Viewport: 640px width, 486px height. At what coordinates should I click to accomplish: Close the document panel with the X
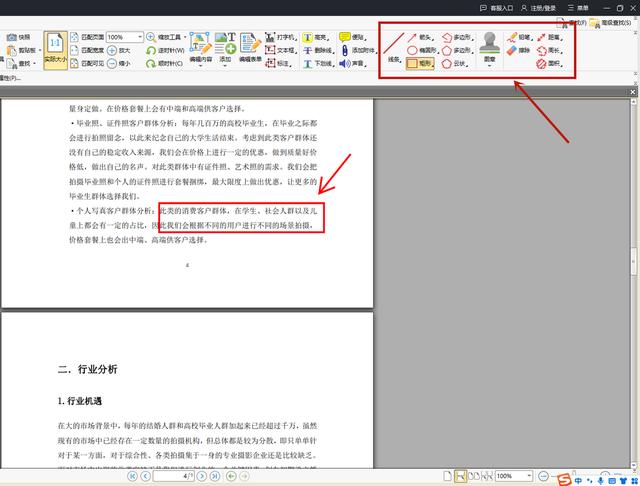(x=633, y=92)
